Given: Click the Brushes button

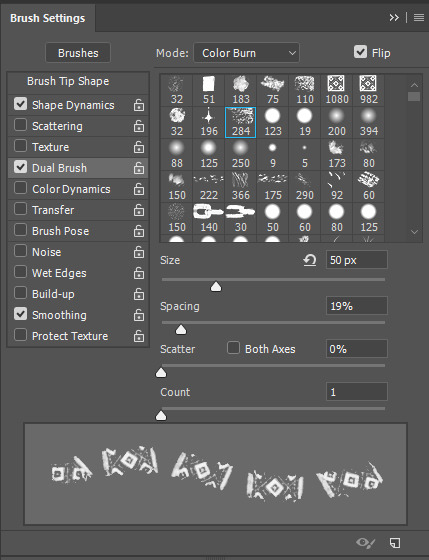Looking at the screenshot, I should (78, 53).
